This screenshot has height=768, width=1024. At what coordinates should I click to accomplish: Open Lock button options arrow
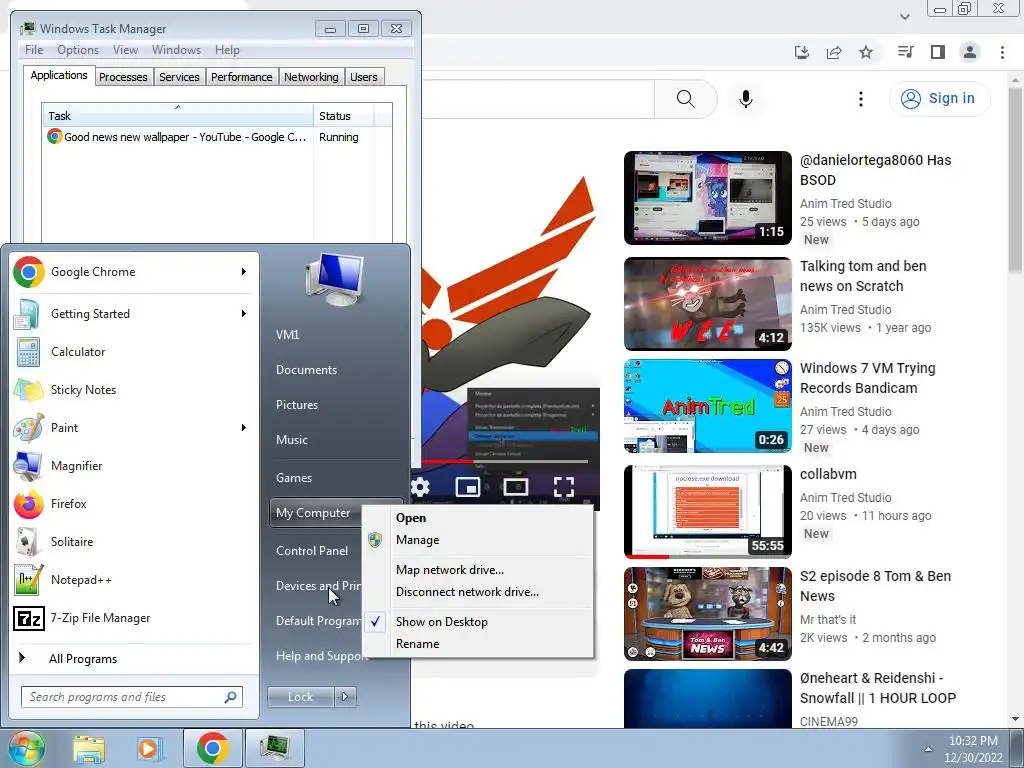pyautogui.click(x=345, y=697)
